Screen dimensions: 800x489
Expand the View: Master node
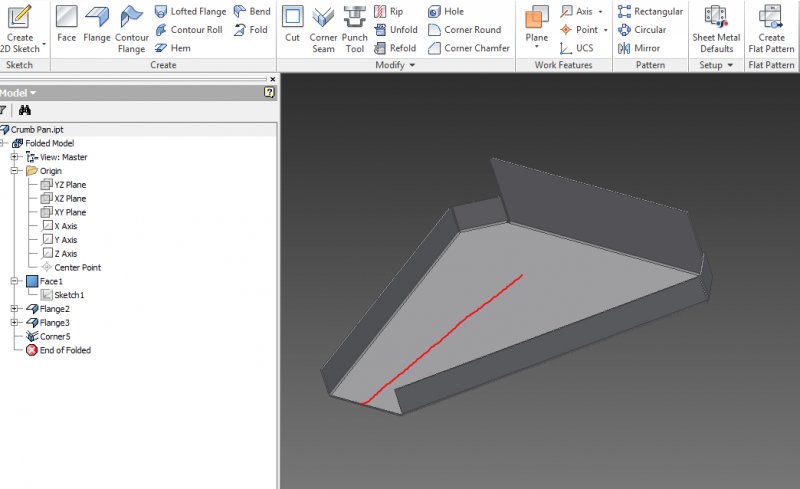[15, 157]
